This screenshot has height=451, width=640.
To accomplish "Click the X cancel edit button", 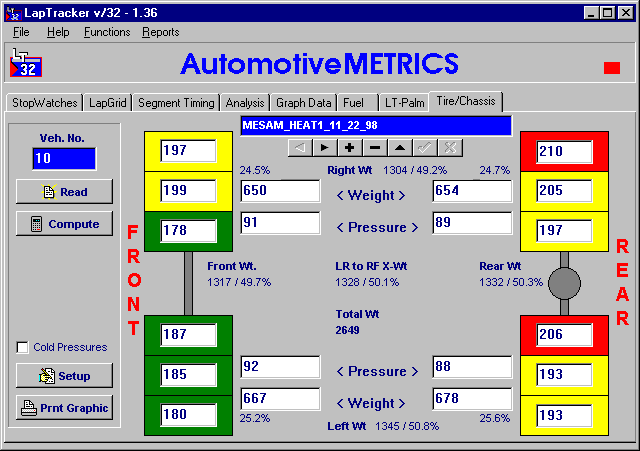I will coord(450,147).
